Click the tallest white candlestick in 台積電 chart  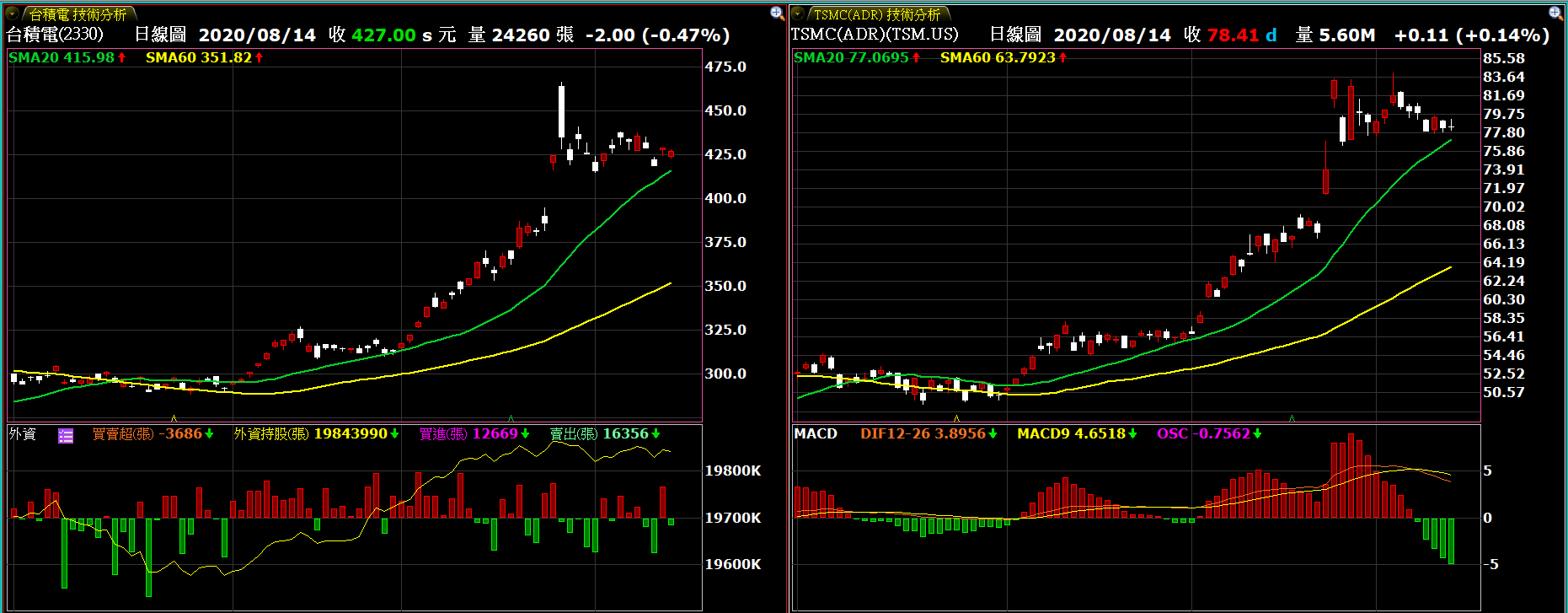562,112
